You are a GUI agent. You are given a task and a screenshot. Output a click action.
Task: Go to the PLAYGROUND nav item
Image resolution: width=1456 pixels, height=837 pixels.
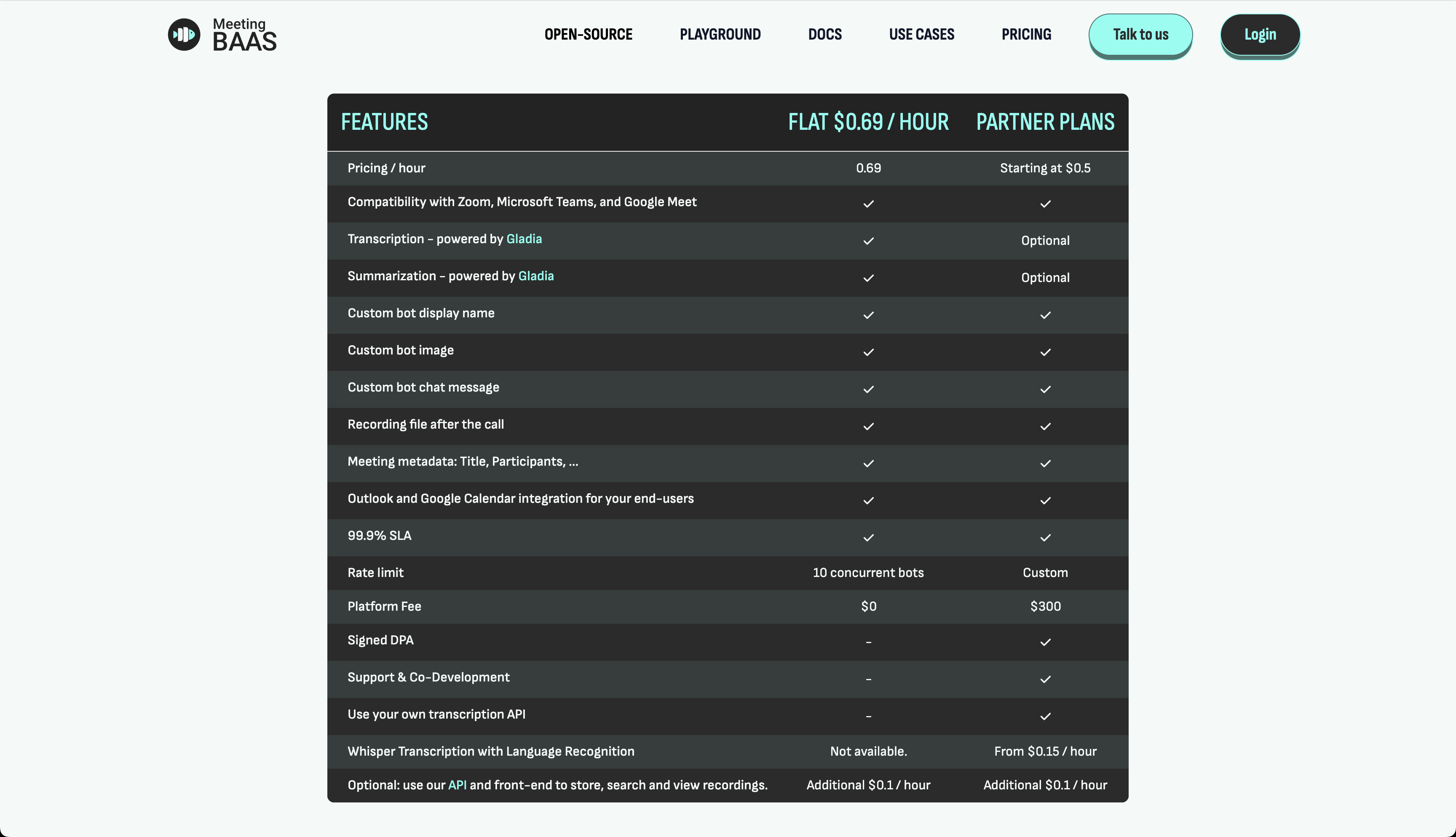click(720, 35)
